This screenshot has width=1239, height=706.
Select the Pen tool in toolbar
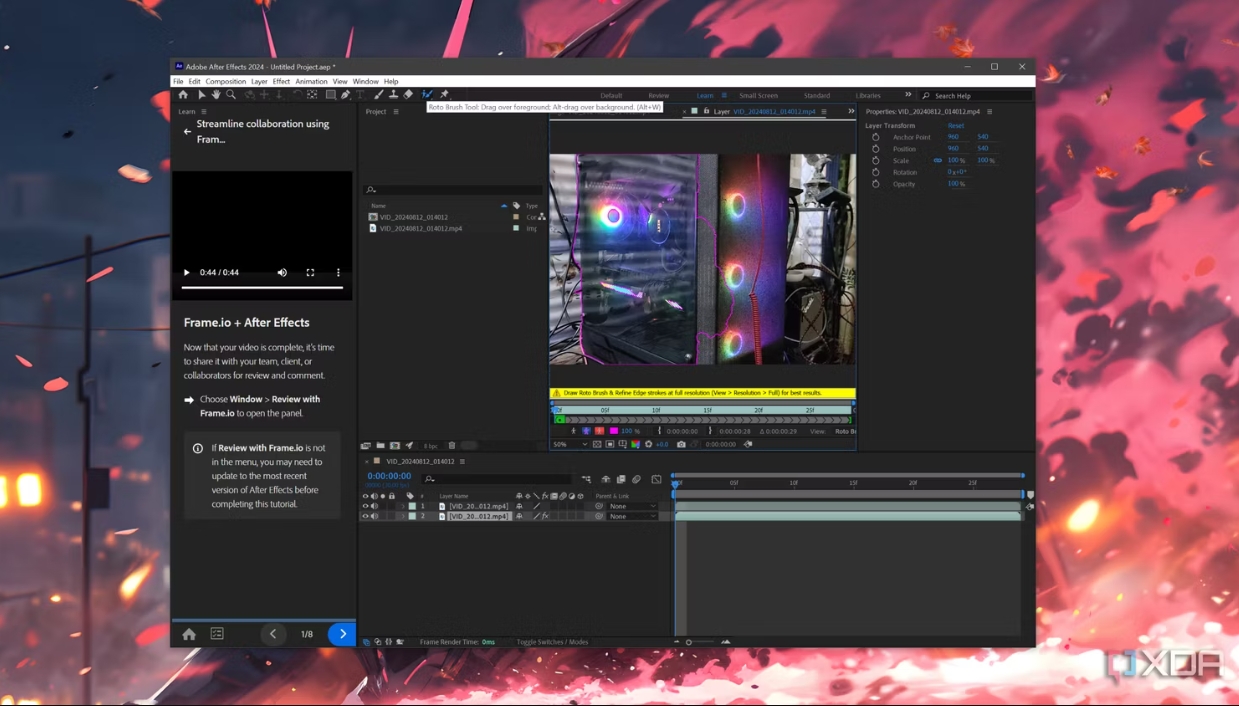pyautogui.click(x=345, y=94)
